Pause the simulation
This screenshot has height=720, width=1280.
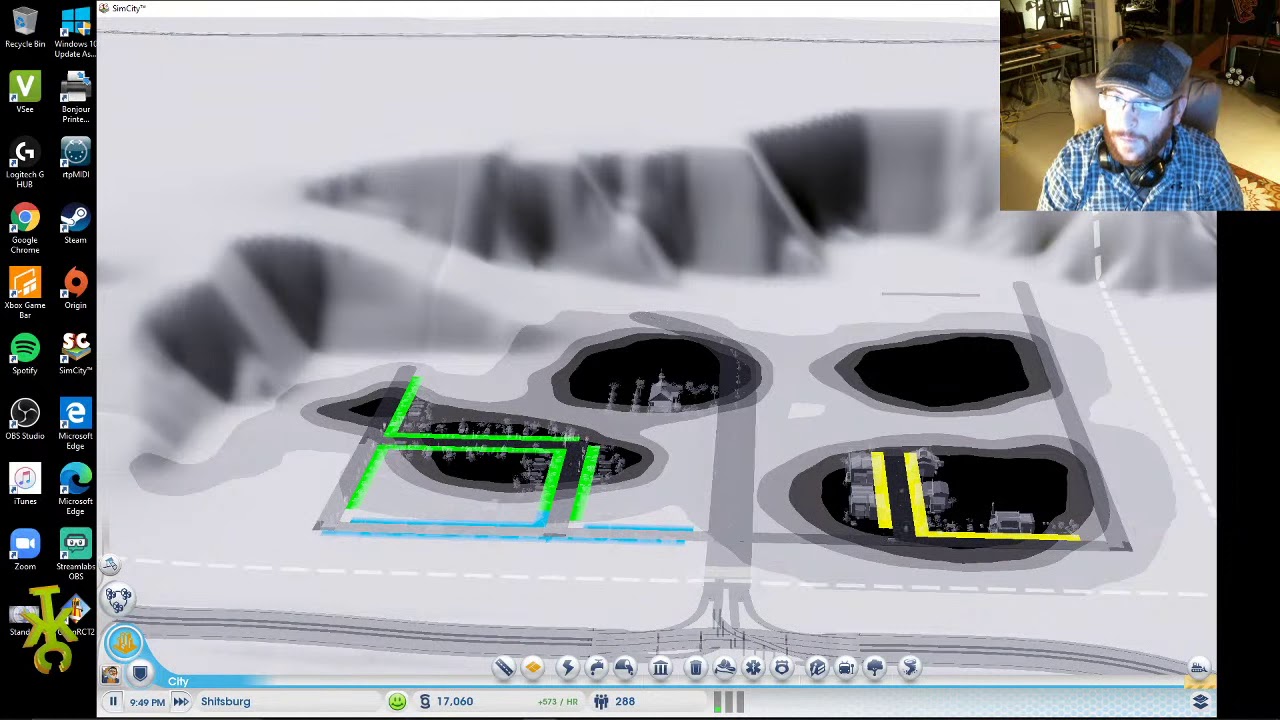click(113, 702)
